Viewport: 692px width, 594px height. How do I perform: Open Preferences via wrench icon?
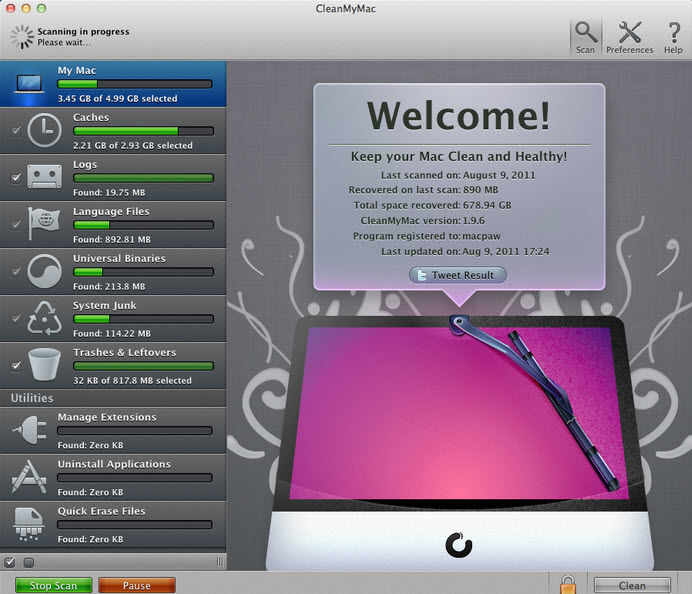(629, 32)
